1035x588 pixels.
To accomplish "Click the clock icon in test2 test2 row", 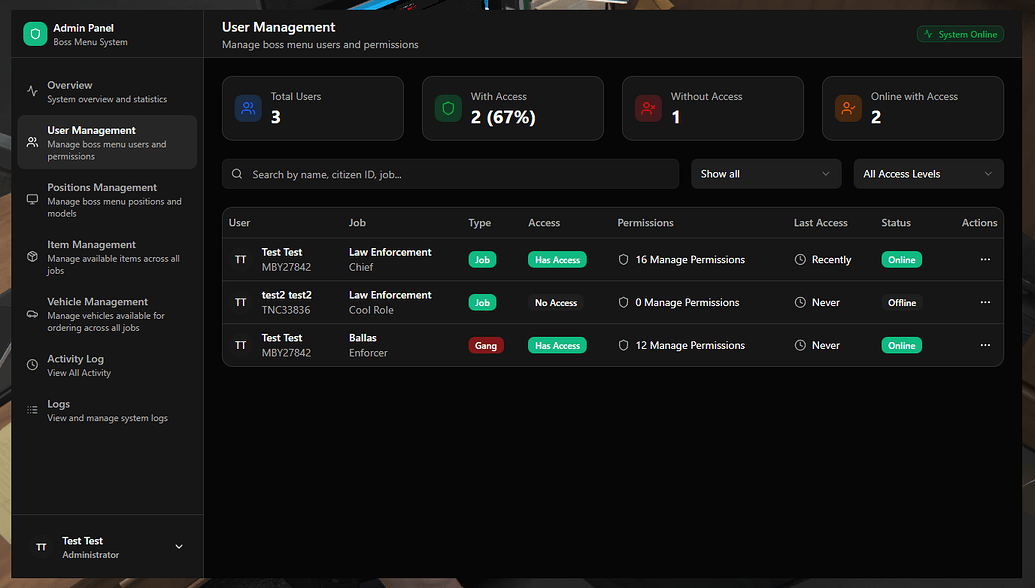I will tap(800, 302).
